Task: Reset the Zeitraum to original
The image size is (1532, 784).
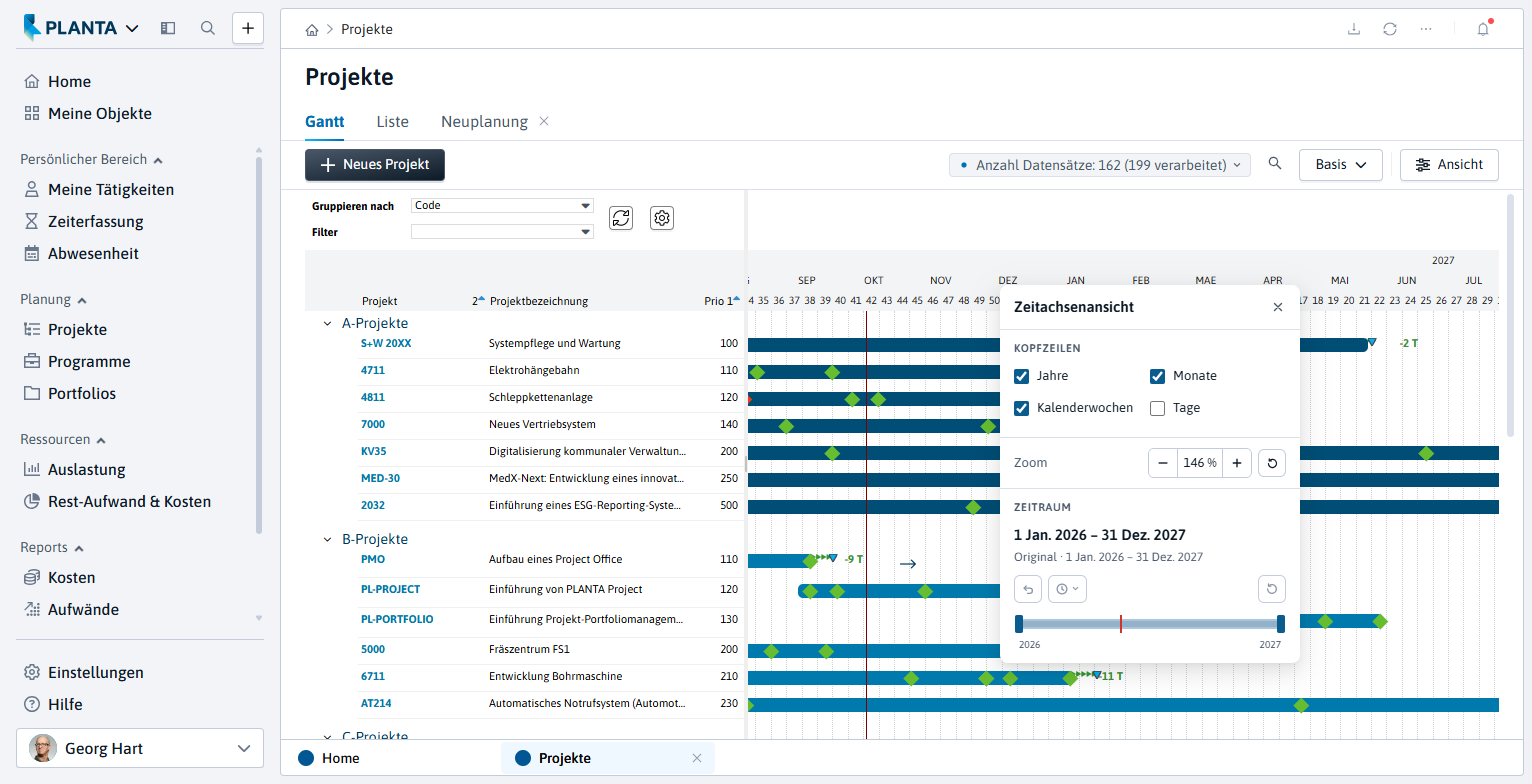Action: (1271, 589)
